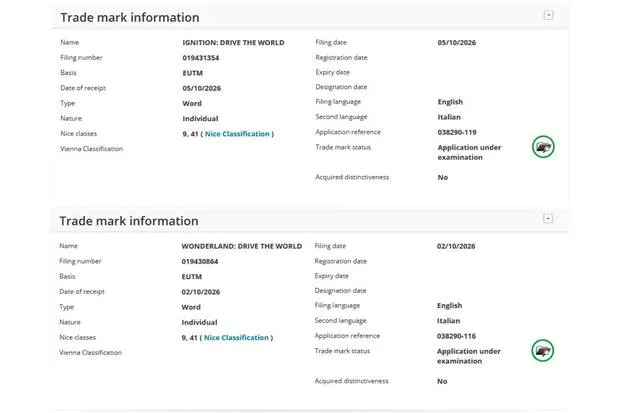Click the EUTM basis value for WONDERLAND
Screen dimensions: 620x413
[x=192, y=277]
